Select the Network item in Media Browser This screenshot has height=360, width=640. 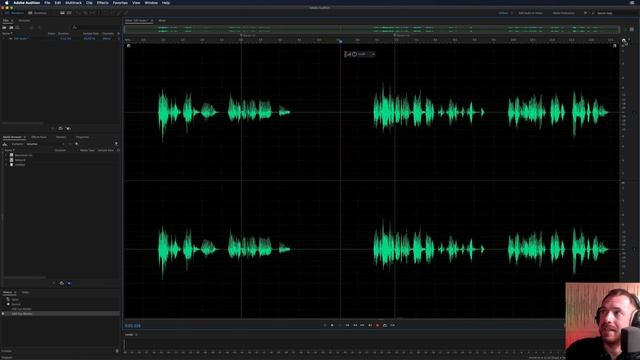[20, 160]
